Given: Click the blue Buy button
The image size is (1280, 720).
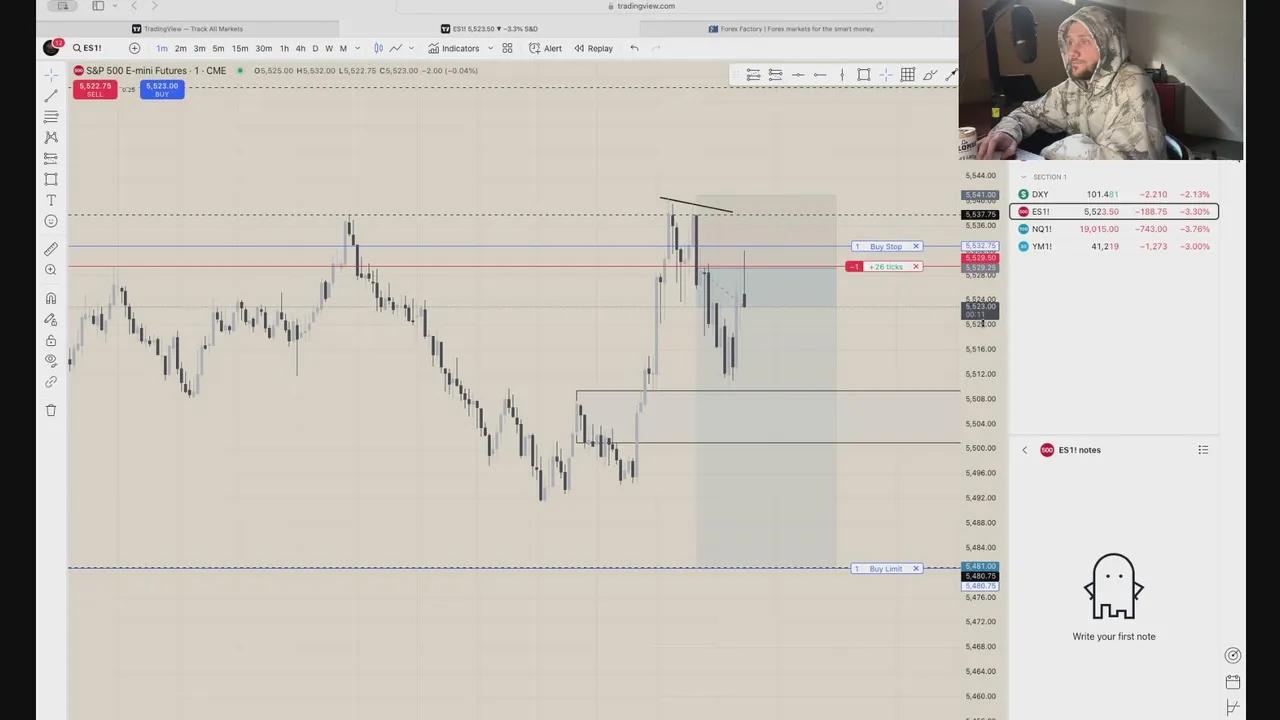Looking at the screenshot, I should coord(161,90).
